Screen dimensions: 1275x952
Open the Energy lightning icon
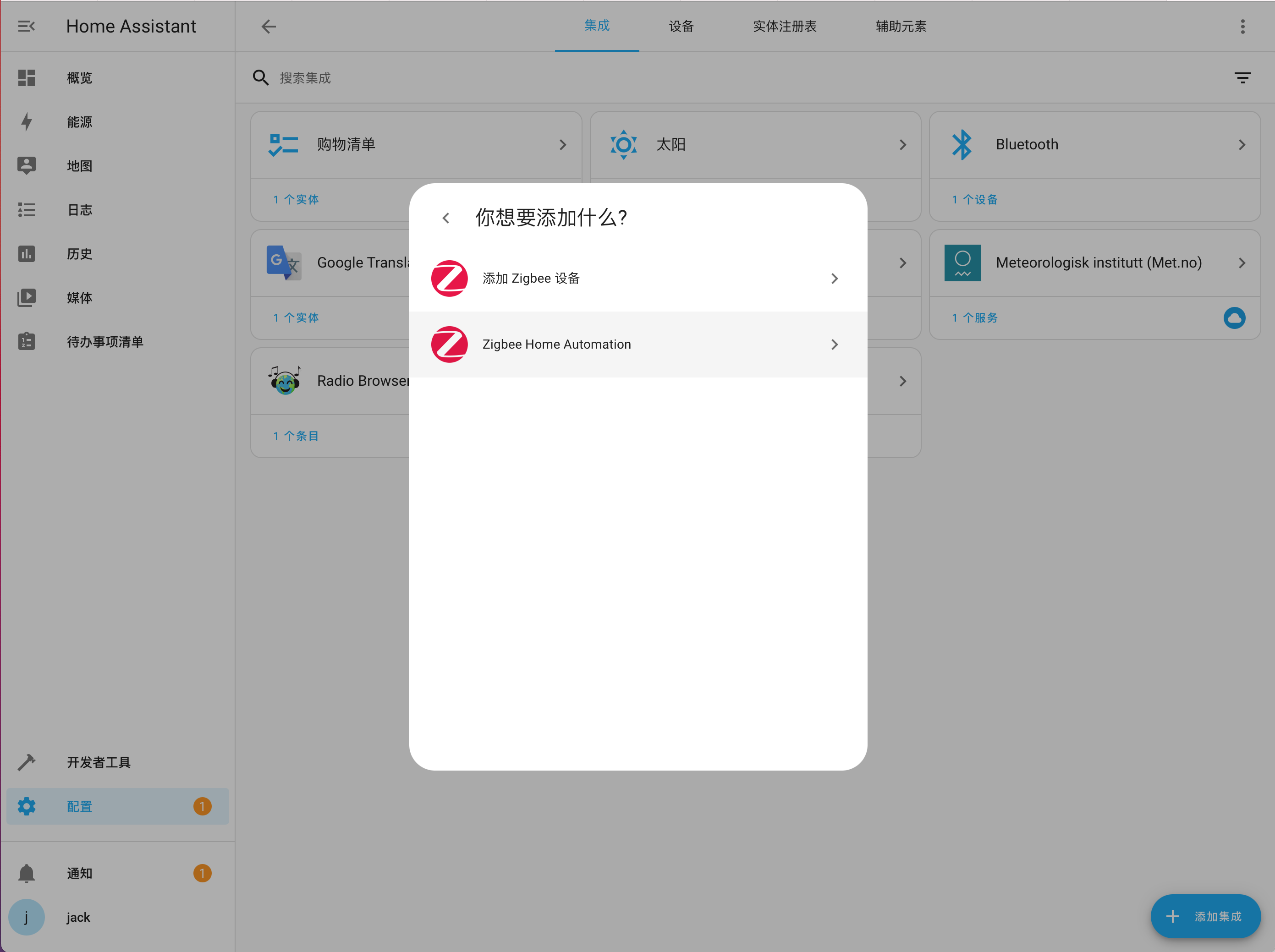(27, 122)
